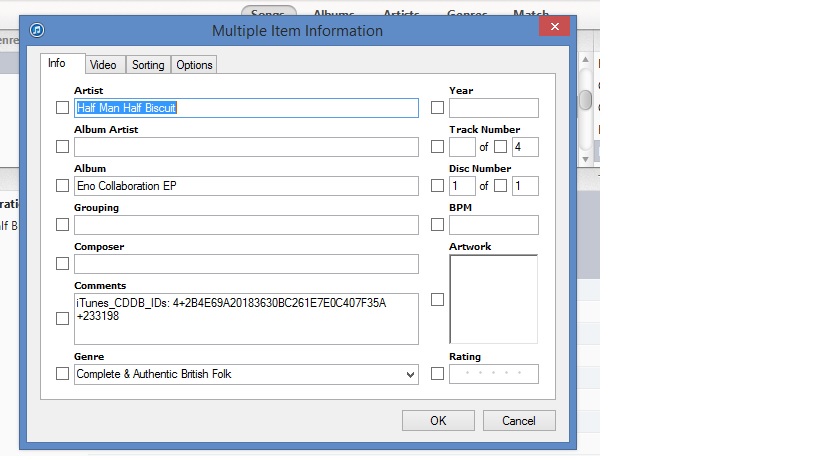Click into the Grouping text field
The height and width of the screenshot is (460, 819).
pyautogui.click(x=246, y=225)
